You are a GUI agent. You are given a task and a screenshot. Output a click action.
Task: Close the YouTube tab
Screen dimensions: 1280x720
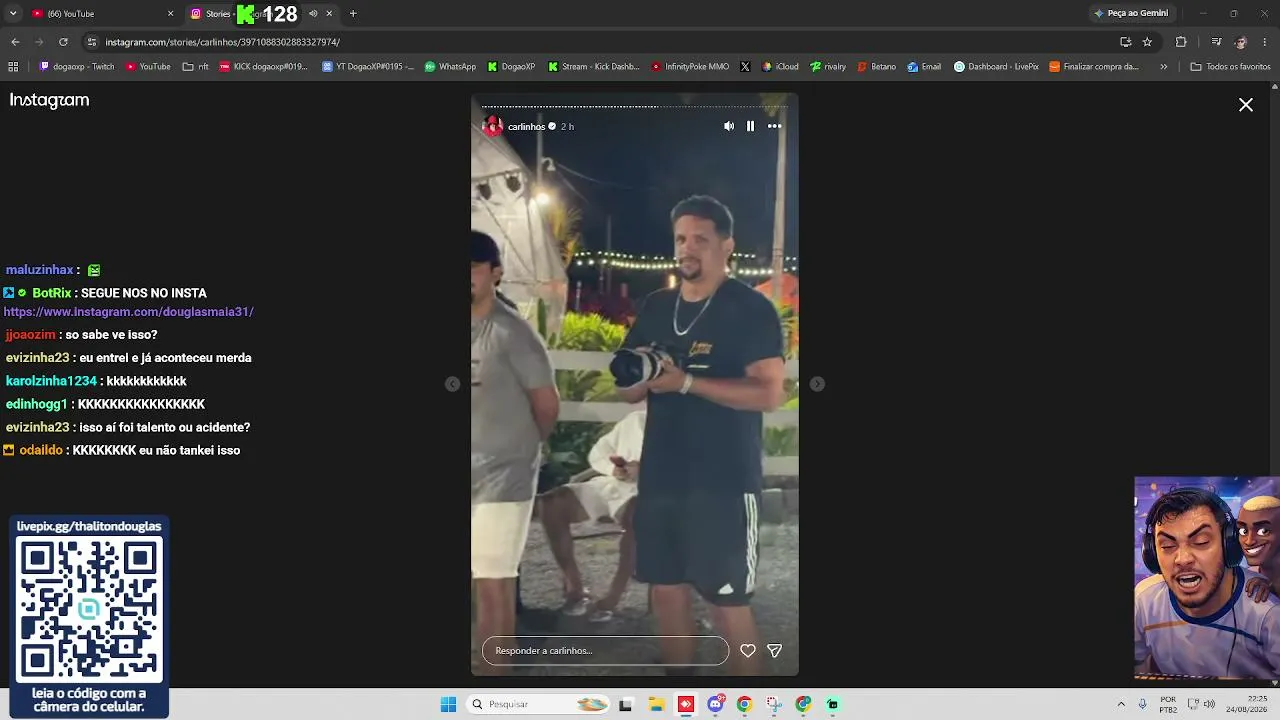(x=170, y=14)
